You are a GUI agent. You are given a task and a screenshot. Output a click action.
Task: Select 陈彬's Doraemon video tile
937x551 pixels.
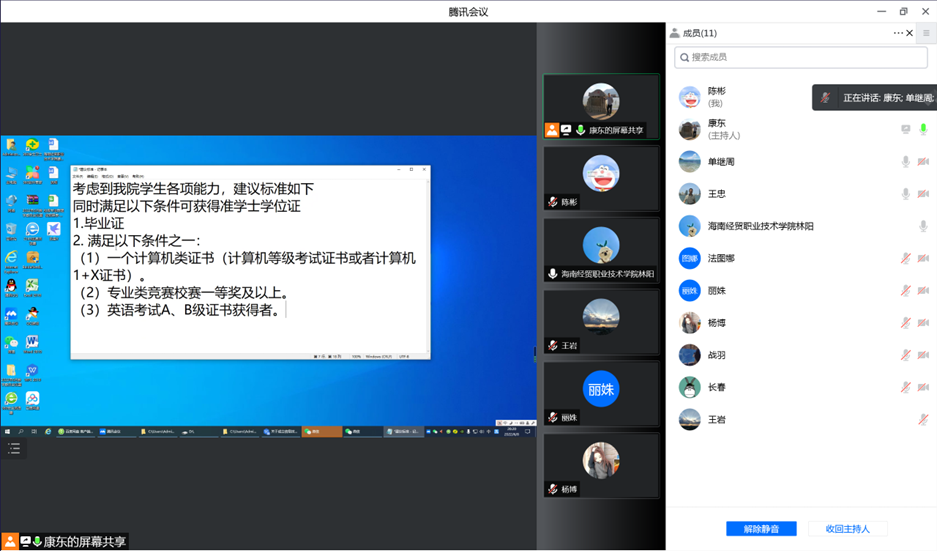(601, 178)
